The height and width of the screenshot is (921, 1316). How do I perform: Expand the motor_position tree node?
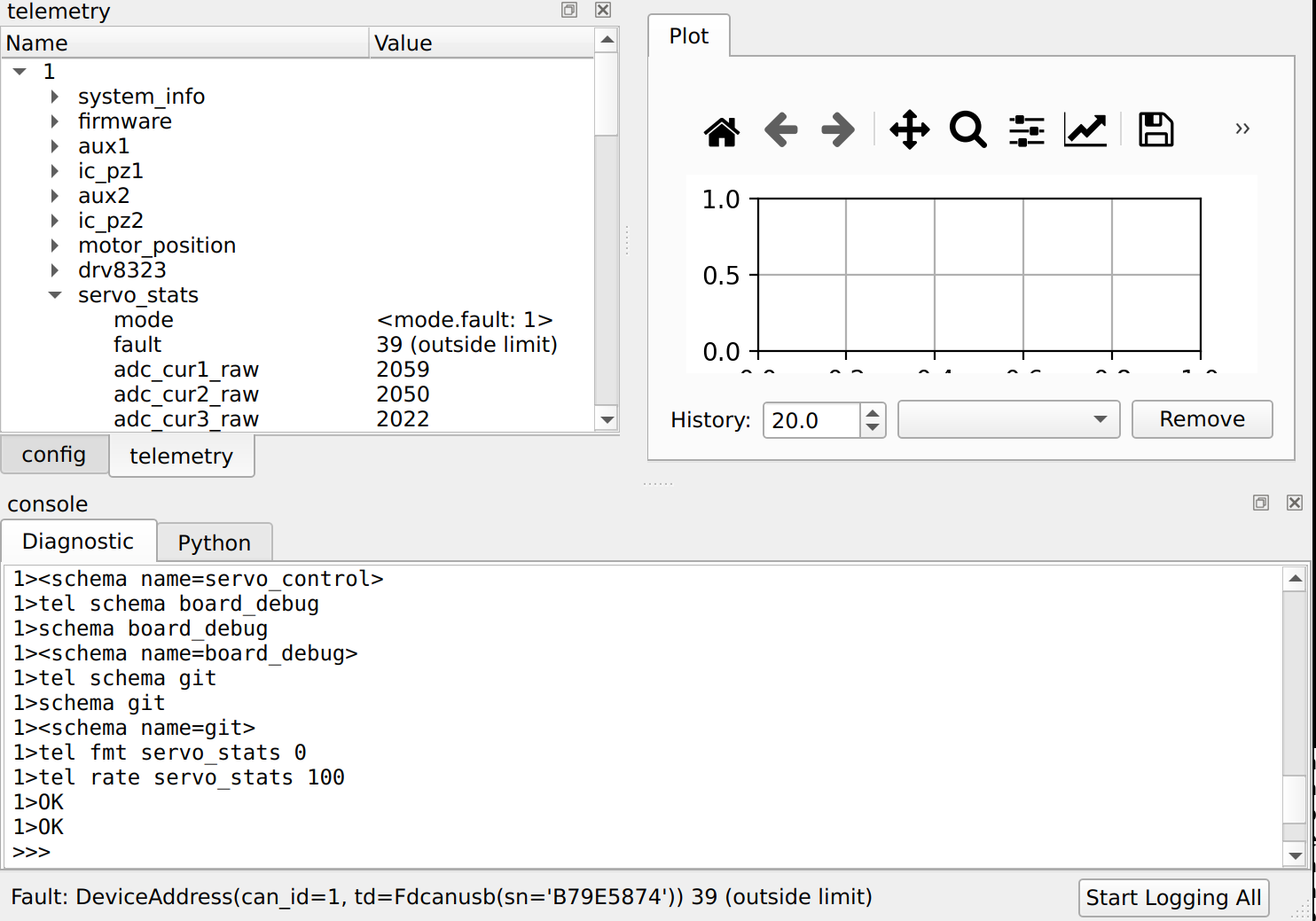pyautogui.click(x=55, y=246)
